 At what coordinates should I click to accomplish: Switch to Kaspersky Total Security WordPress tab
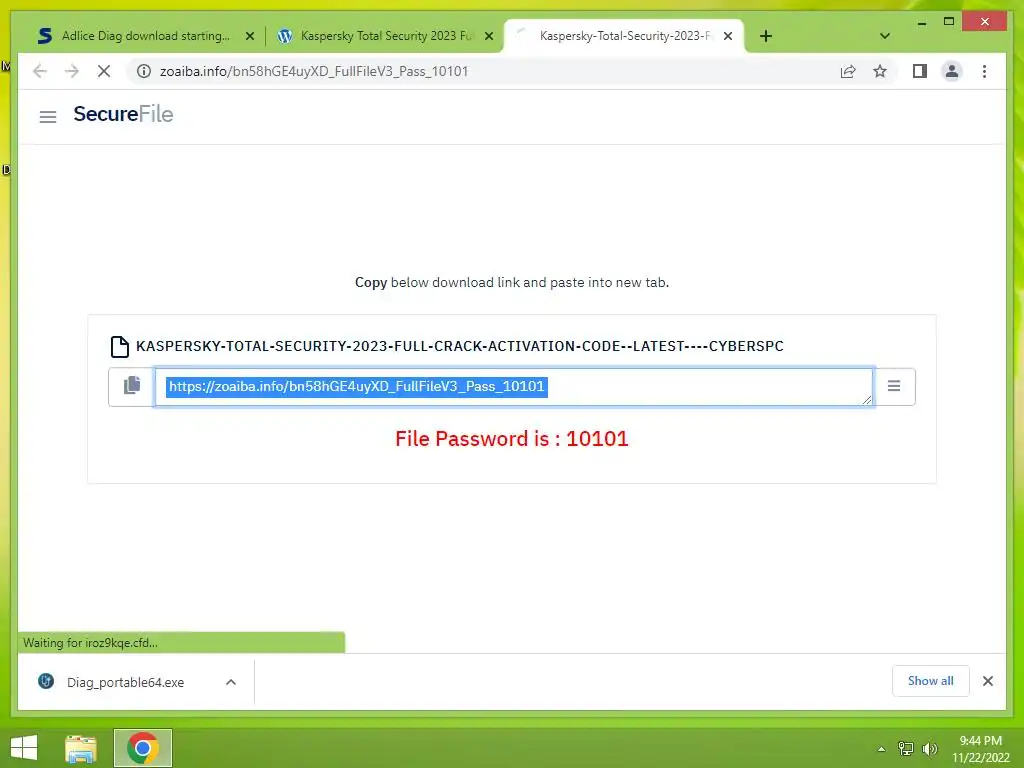[385, 36]
